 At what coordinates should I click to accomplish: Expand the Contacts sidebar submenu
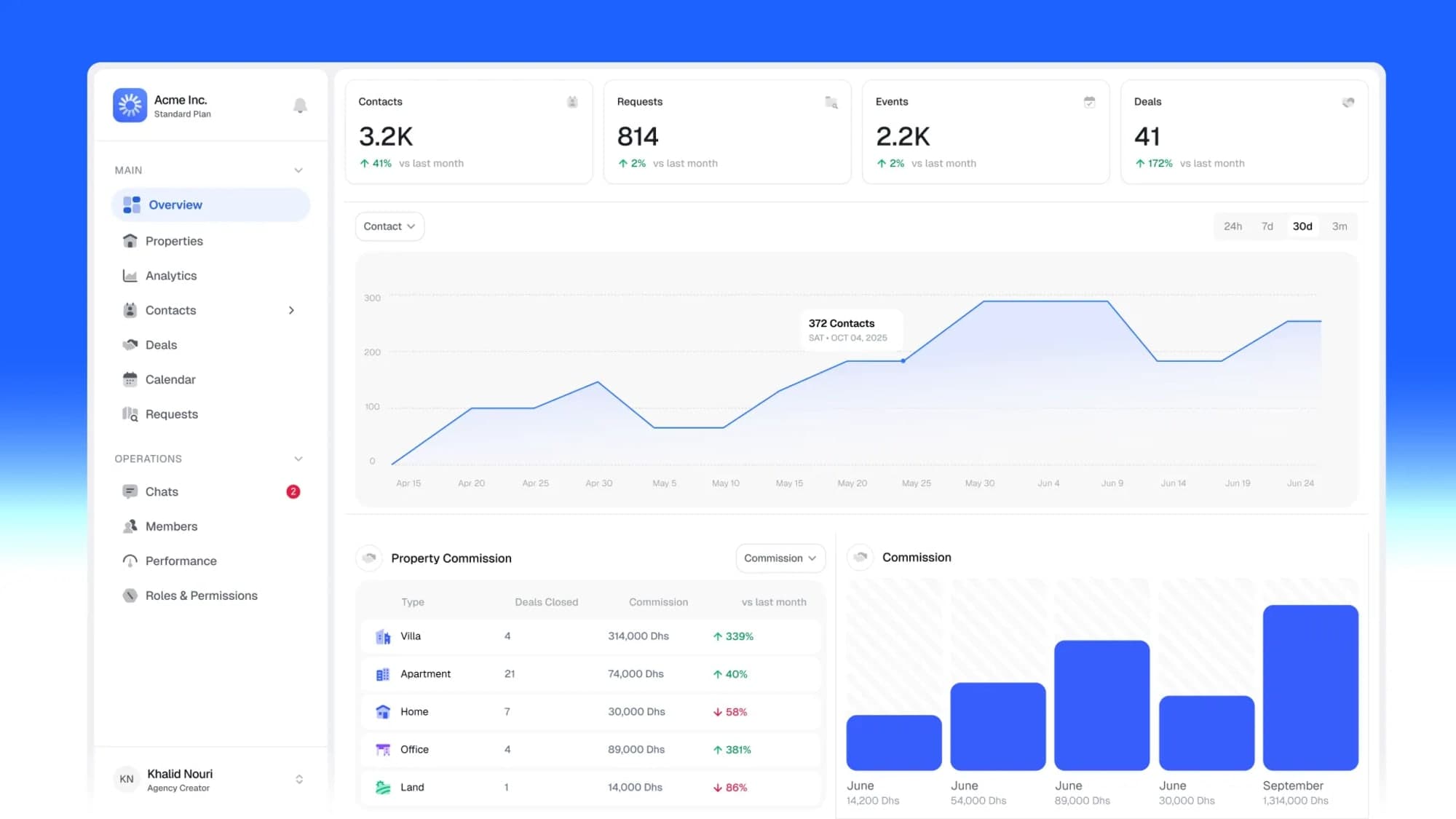pyautogui.click(x=291, y=310)
